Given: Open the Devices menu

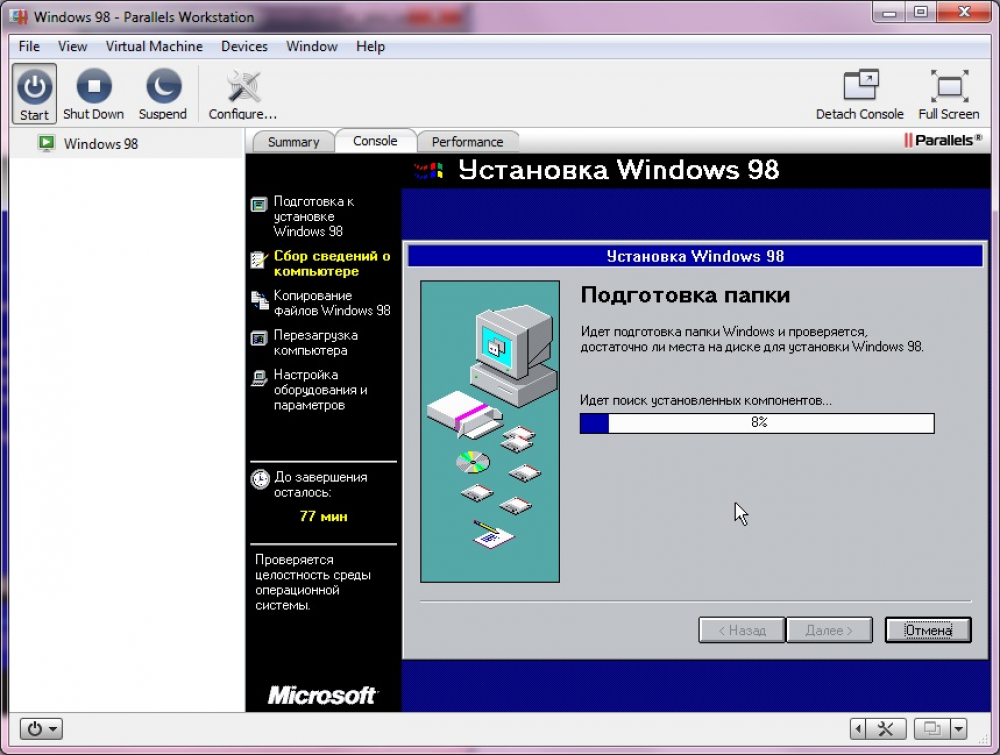Looking at the screenshot, I should click(244, 47).
